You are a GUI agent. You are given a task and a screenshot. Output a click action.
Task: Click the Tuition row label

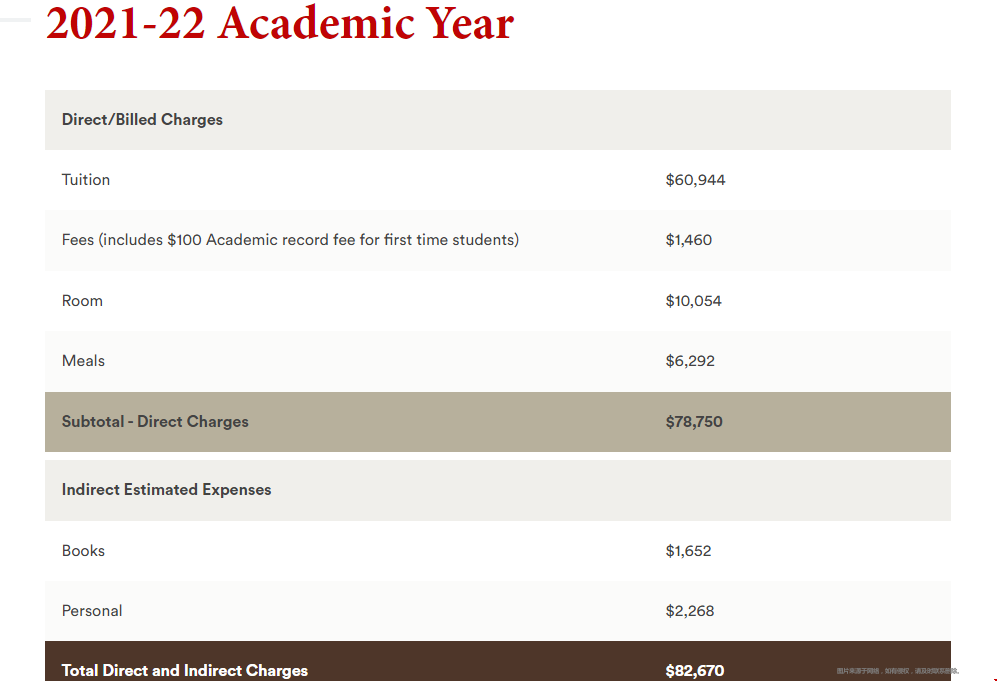click(x=86, y=180)
